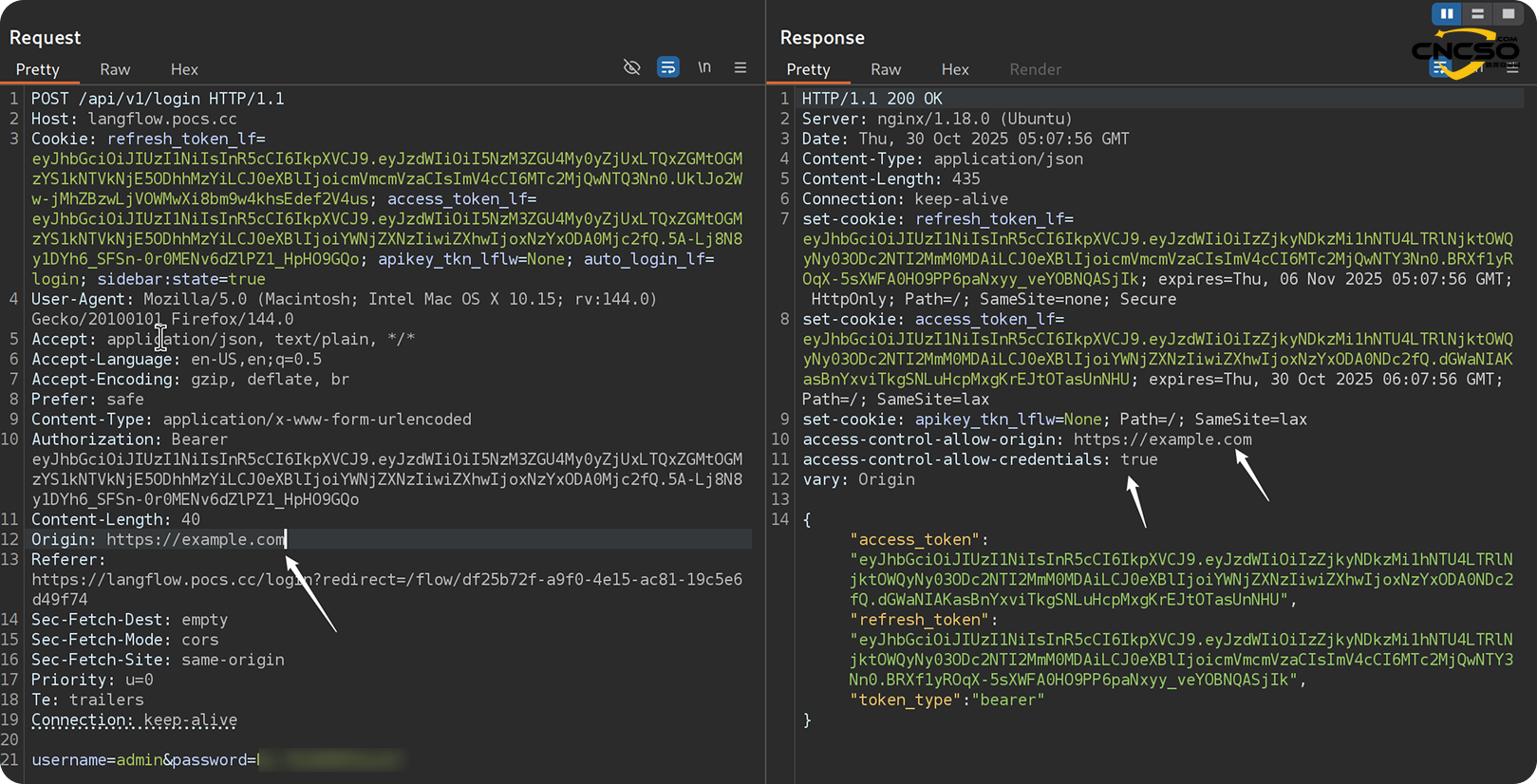Select the Response Pretty tab
Image resolution: width=1537 pixels, height=784 pixels.
click(x=809, y=69)
